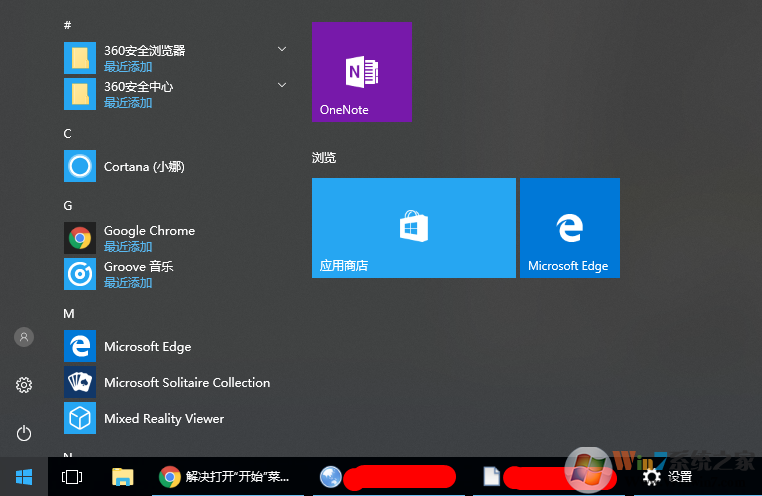Open Microsoft Solitaire Collection
This screenshot has height=496, width=762.
pos(186,382)
